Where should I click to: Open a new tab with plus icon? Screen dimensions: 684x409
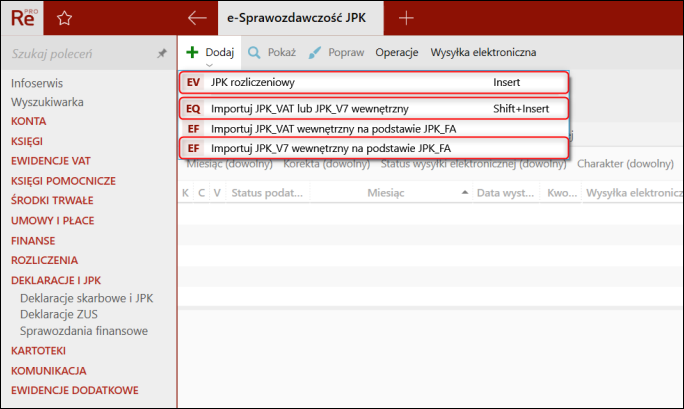point(406,17)
